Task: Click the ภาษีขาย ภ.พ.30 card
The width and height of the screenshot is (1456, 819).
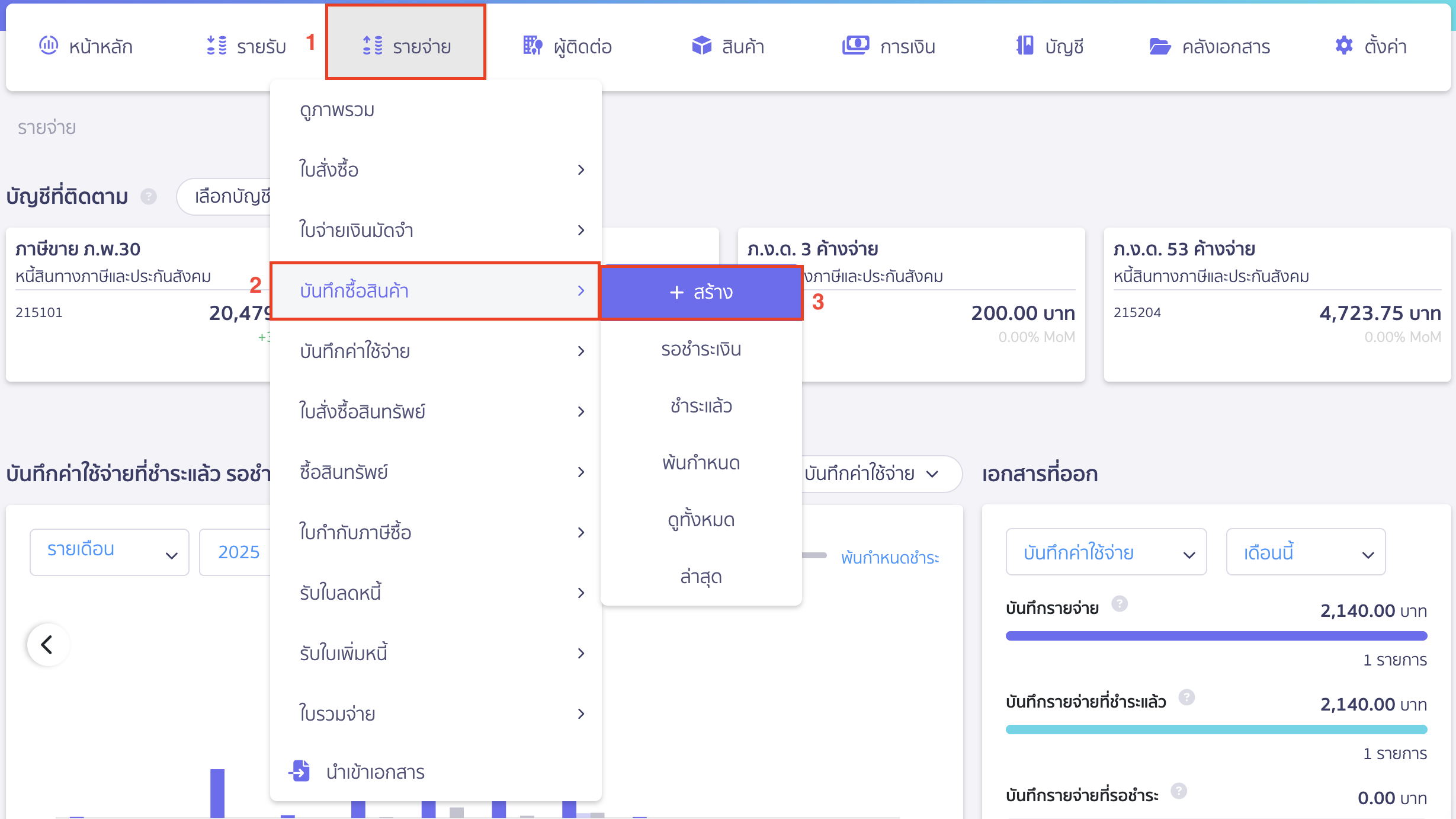Action: [139, 304]
